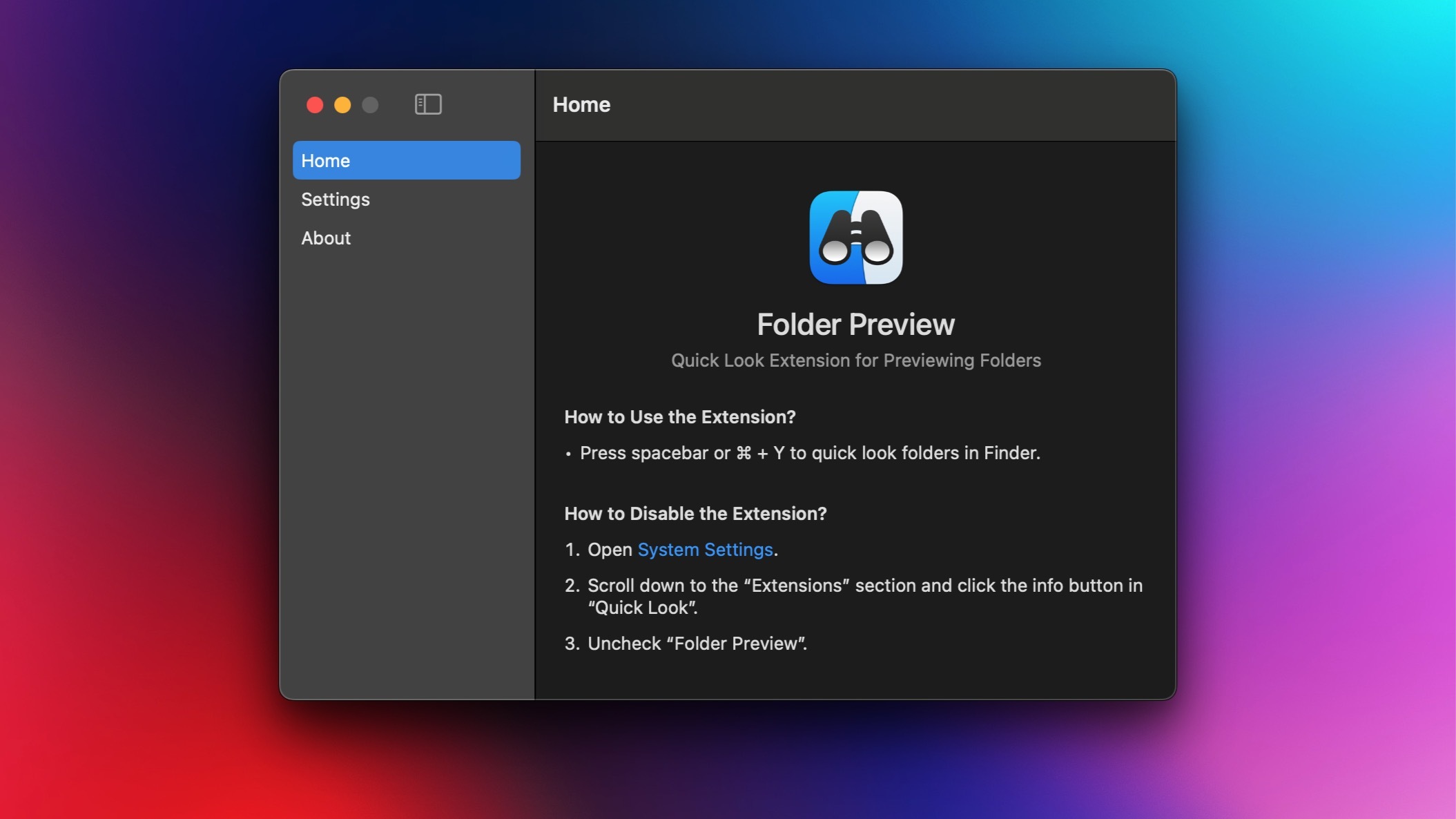Click the highlighted Home sidebar entry
This screenshot has height=819, width=1456.
tap(324, 160)
